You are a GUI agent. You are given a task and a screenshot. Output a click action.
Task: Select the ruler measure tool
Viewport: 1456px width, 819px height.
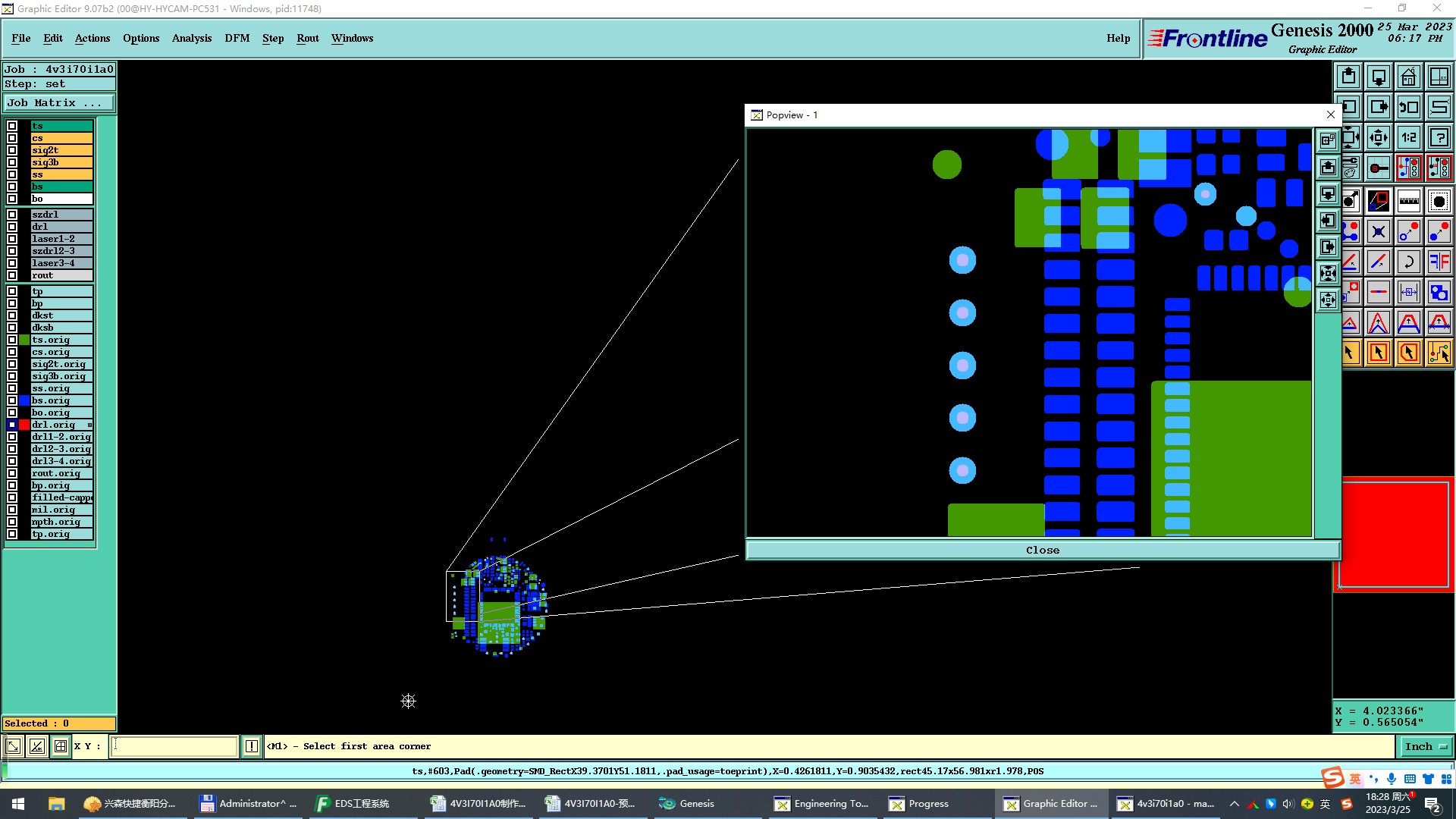coord(1408,201)
